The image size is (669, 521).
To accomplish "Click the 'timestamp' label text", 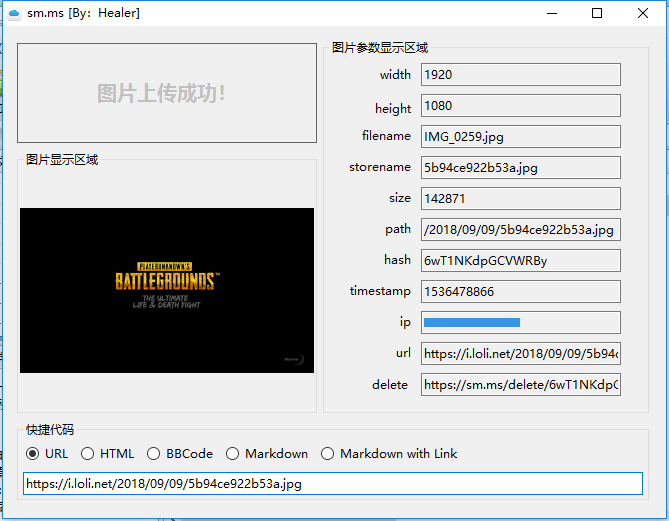I will pos(380,291).
